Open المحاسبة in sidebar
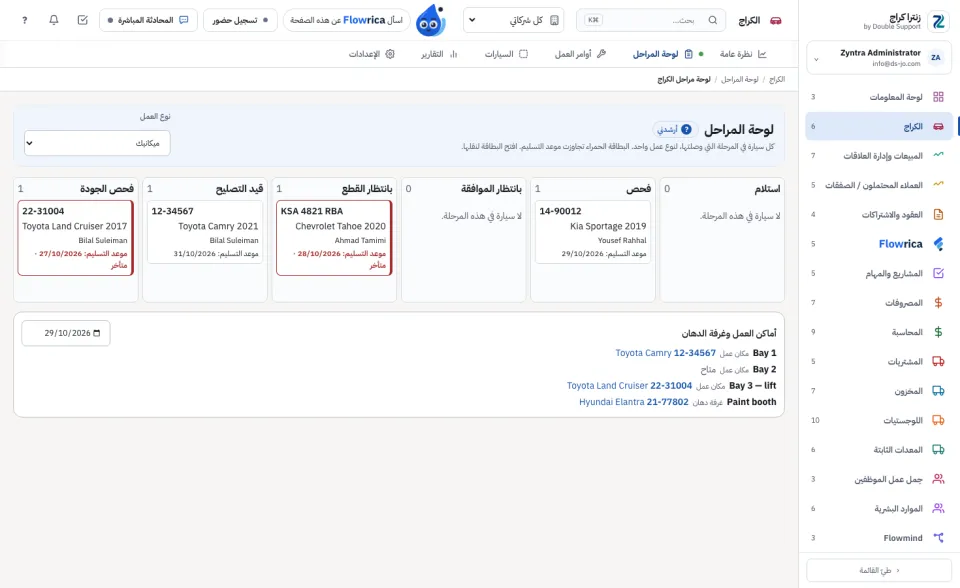The height and width of the screenshot is (588, 960). [x=879, y=332]
